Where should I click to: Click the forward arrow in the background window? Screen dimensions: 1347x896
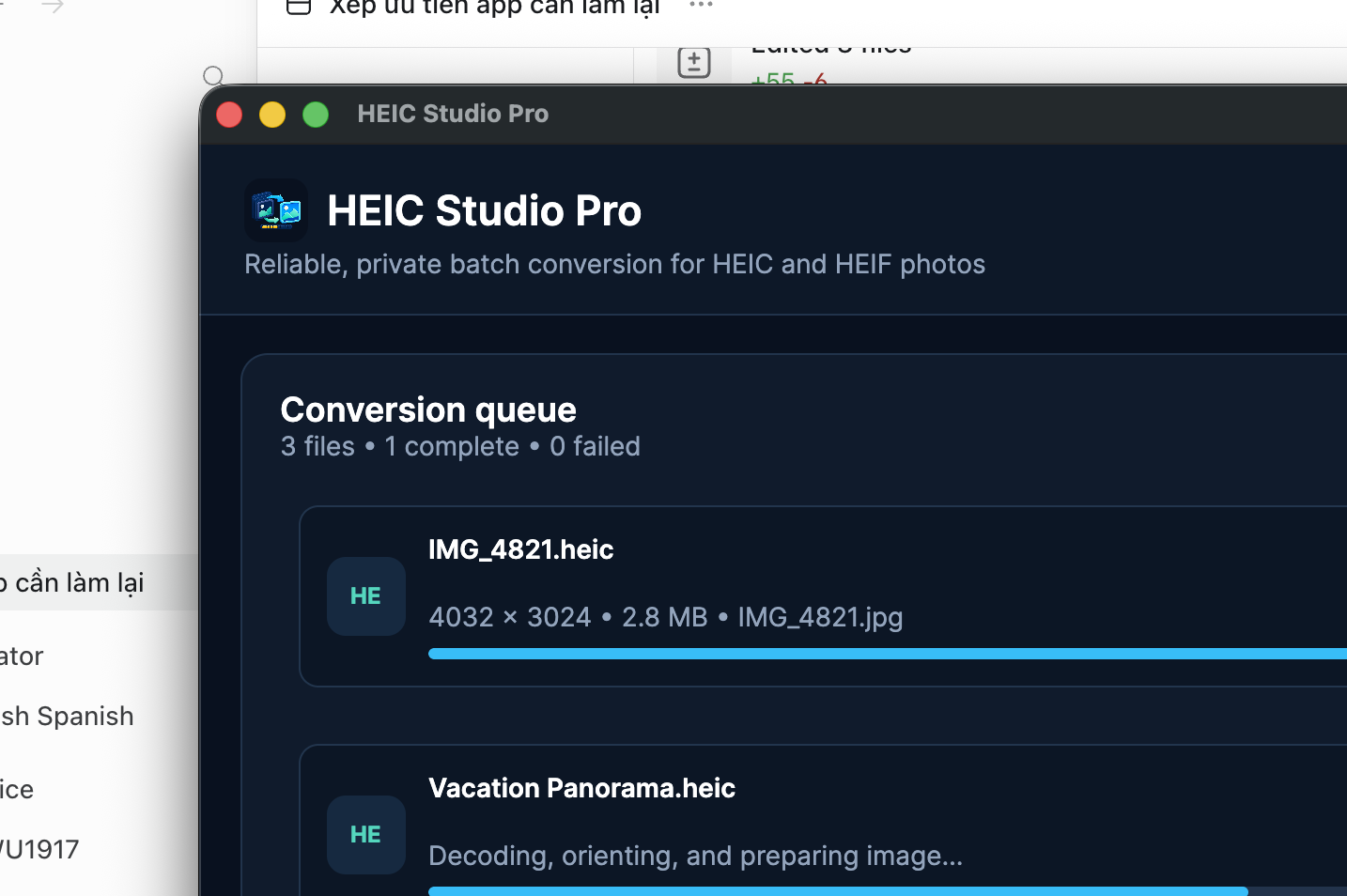(53, 7)
